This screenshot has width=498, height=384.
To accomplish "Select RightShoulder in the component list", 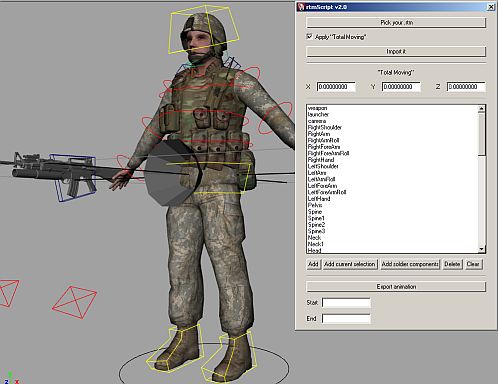I will [x=325, y=127].
